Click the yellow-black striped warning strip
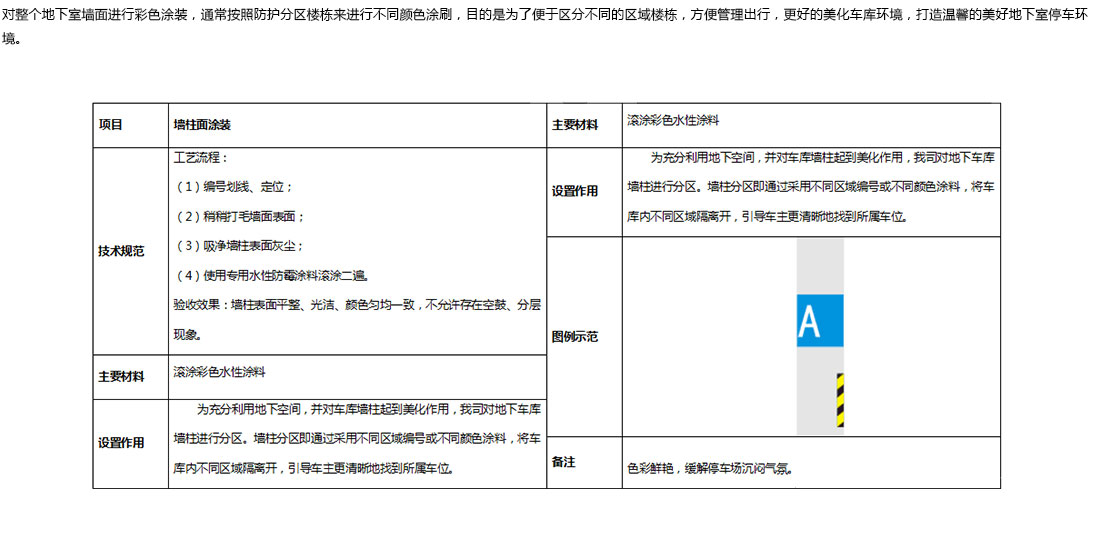This screenshot has height=539, width=1100. (840, 400)
